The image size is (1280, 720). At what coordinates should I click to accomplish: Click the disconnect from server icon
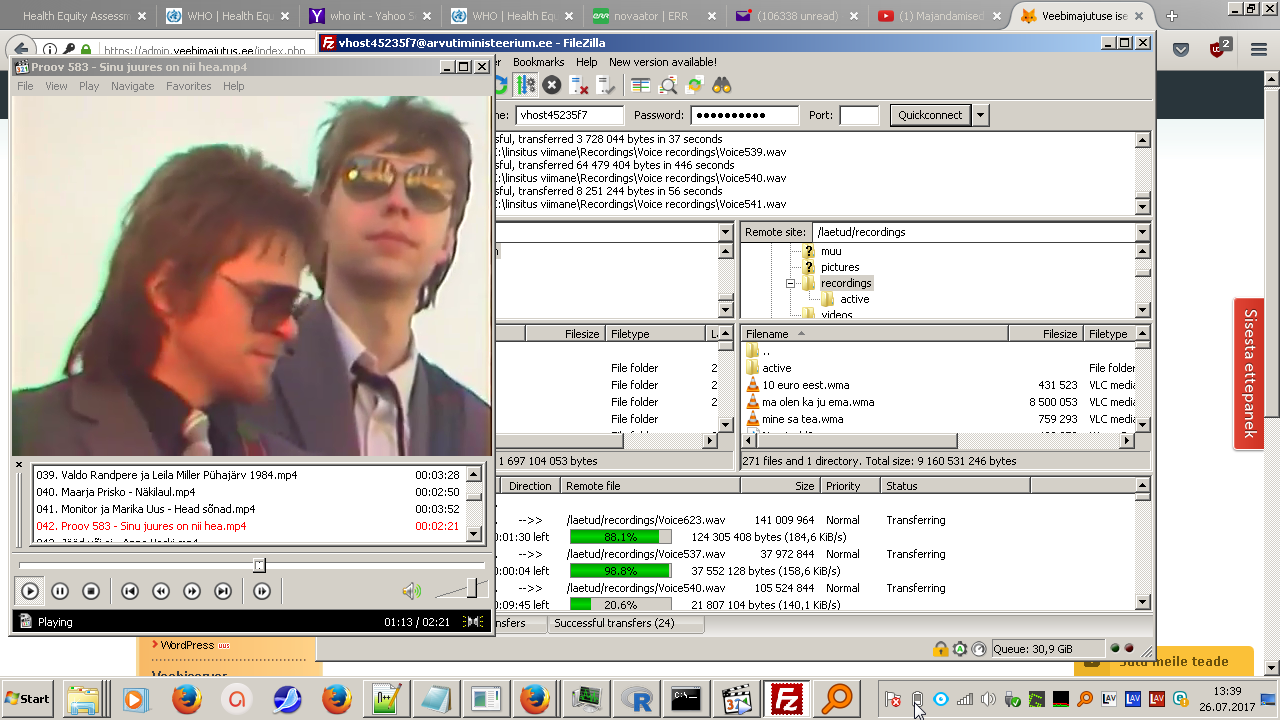tap(578, 86)
